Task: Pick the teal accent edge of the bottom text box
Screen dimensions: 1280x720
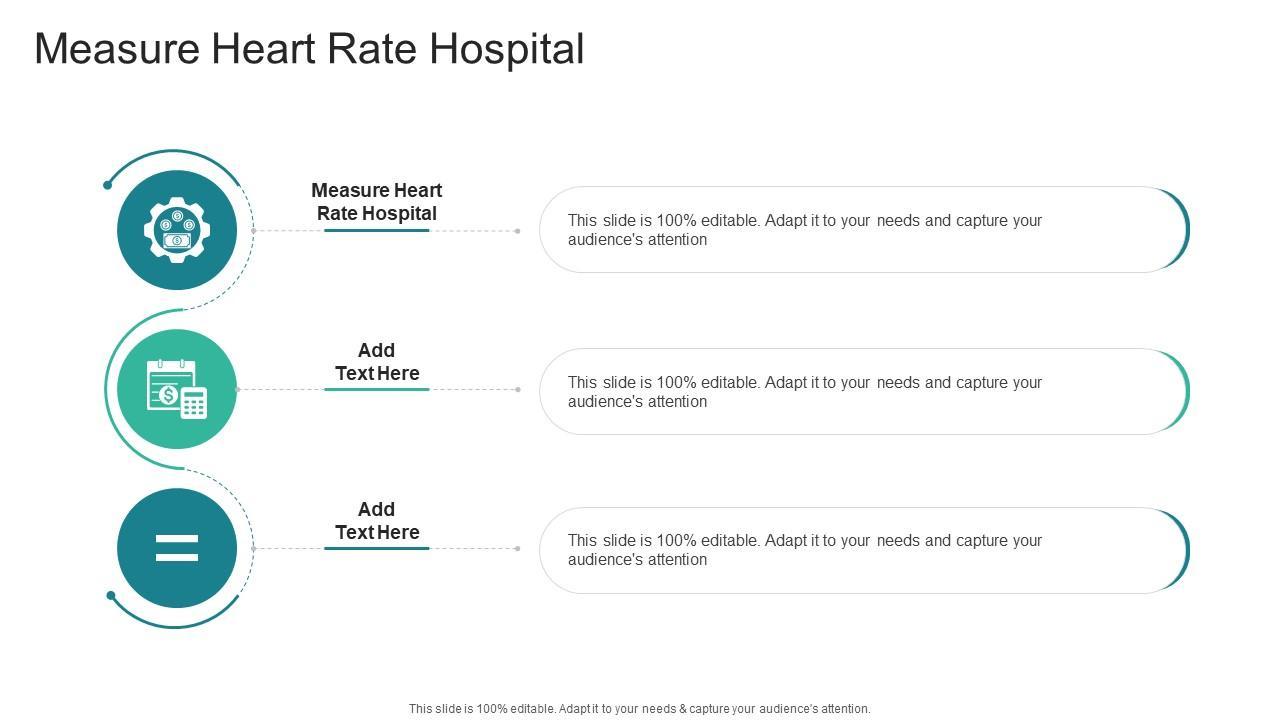Action: [1186, 550]
